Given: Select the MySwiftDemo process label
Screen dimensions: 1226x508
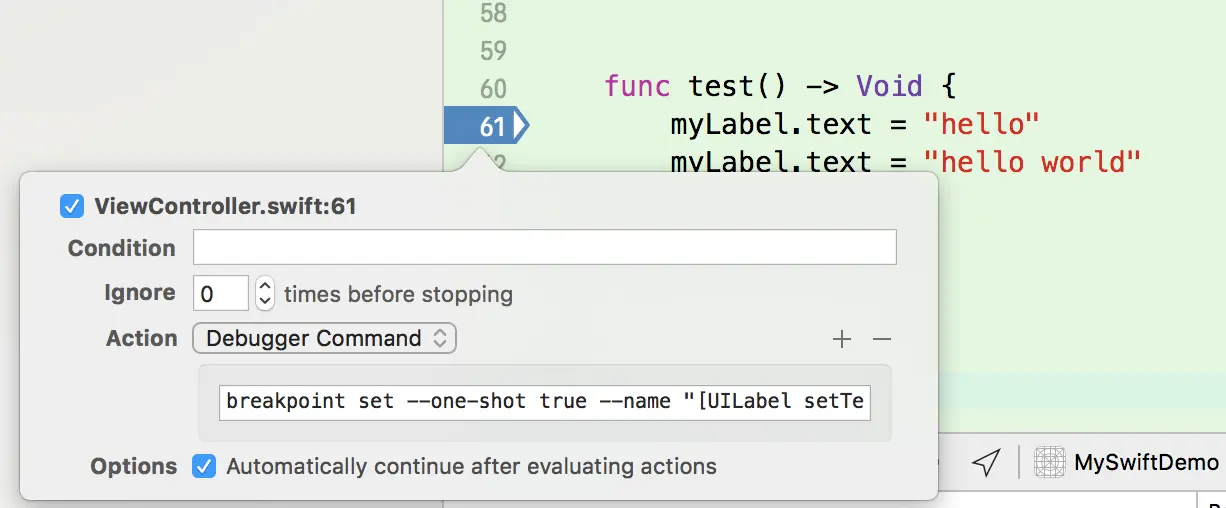Looking at the screenshot, I should click(1147, 462).
